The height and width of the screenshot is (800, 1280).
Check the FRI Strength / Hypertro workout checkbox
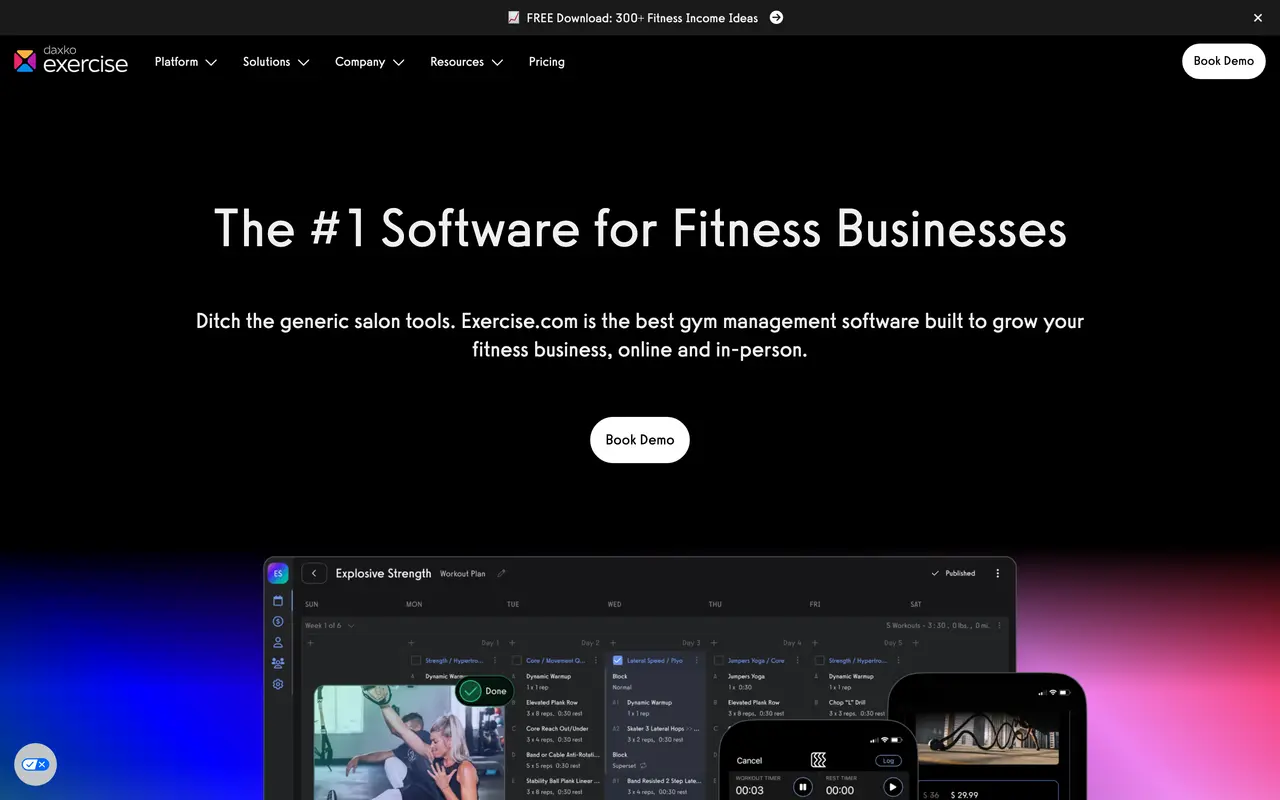pos(820,661)
